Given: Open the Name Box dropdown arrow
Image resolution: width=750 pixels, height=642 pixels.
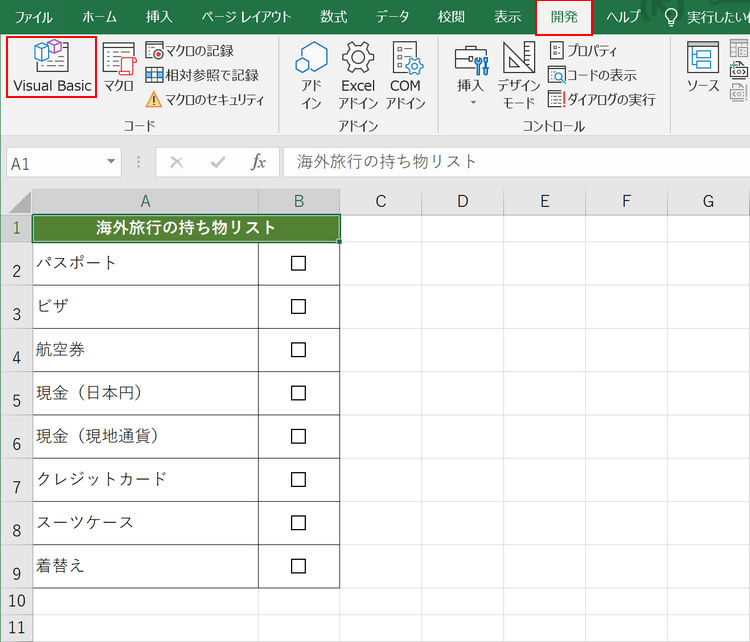Looking at the screenshot, I should (111, 162).
